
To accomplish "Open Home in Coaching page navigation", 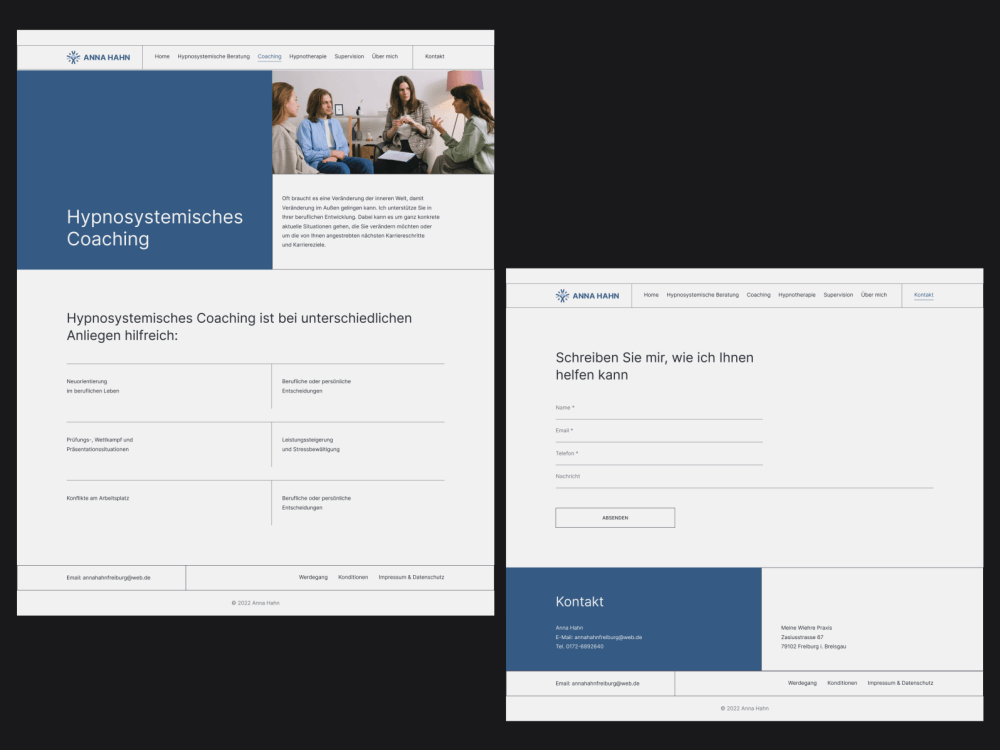I will point(162,57).
